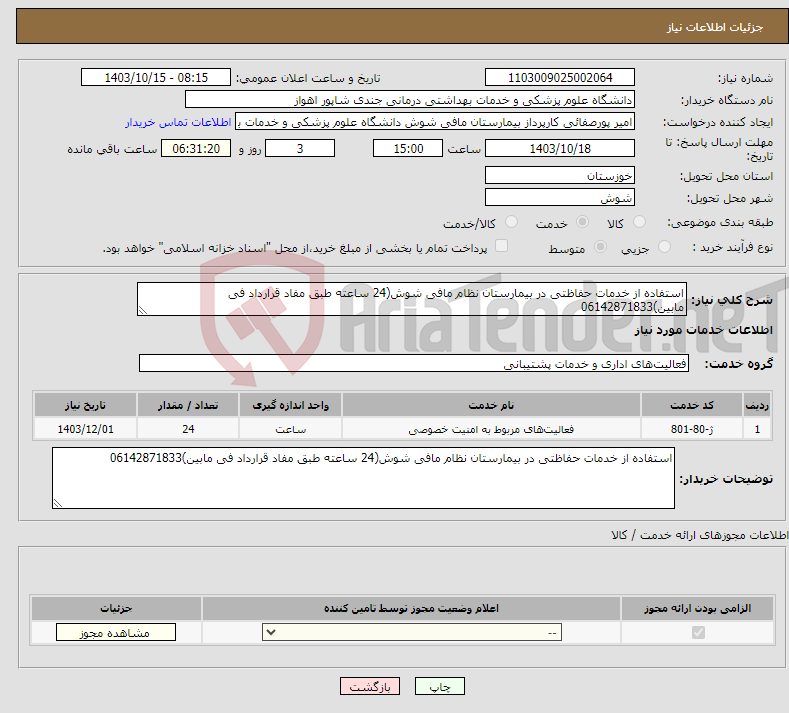
Task: Click the چاپ print button
Action: click(440, 686)
